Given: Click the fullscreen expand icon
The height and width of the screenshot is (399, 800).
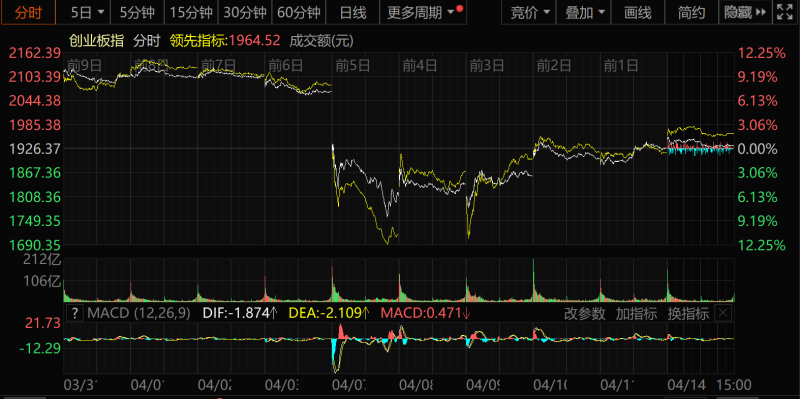Looking at the screenshot, I should click(787, 12).
